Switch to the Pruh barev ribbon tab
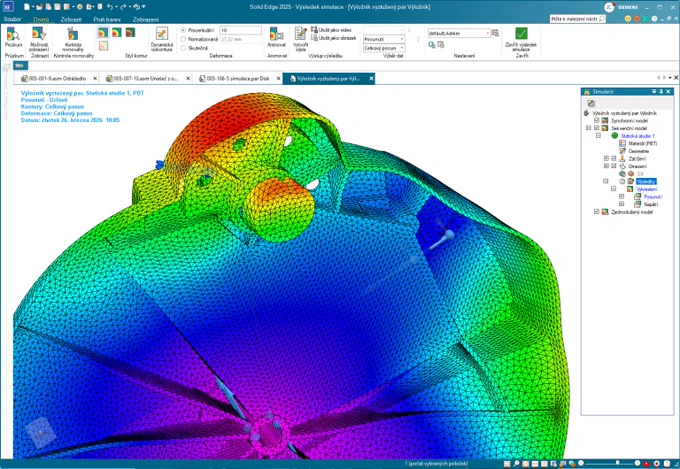The width and height of the screenshot is (680, 469). coord(107,19)
